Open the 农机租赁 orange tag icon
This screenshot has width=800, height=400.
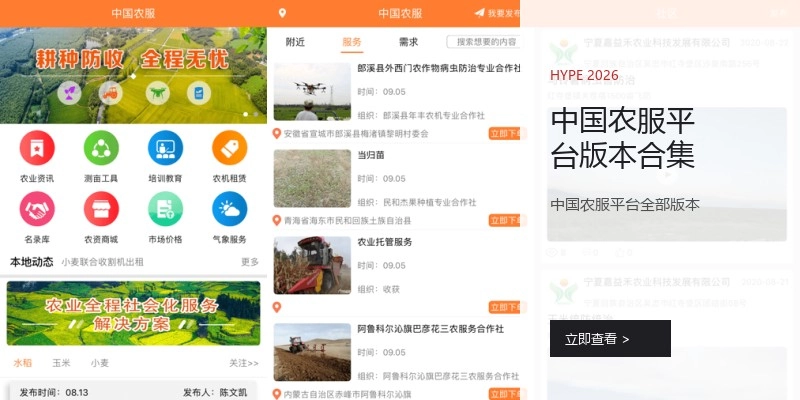pos(230,148)
